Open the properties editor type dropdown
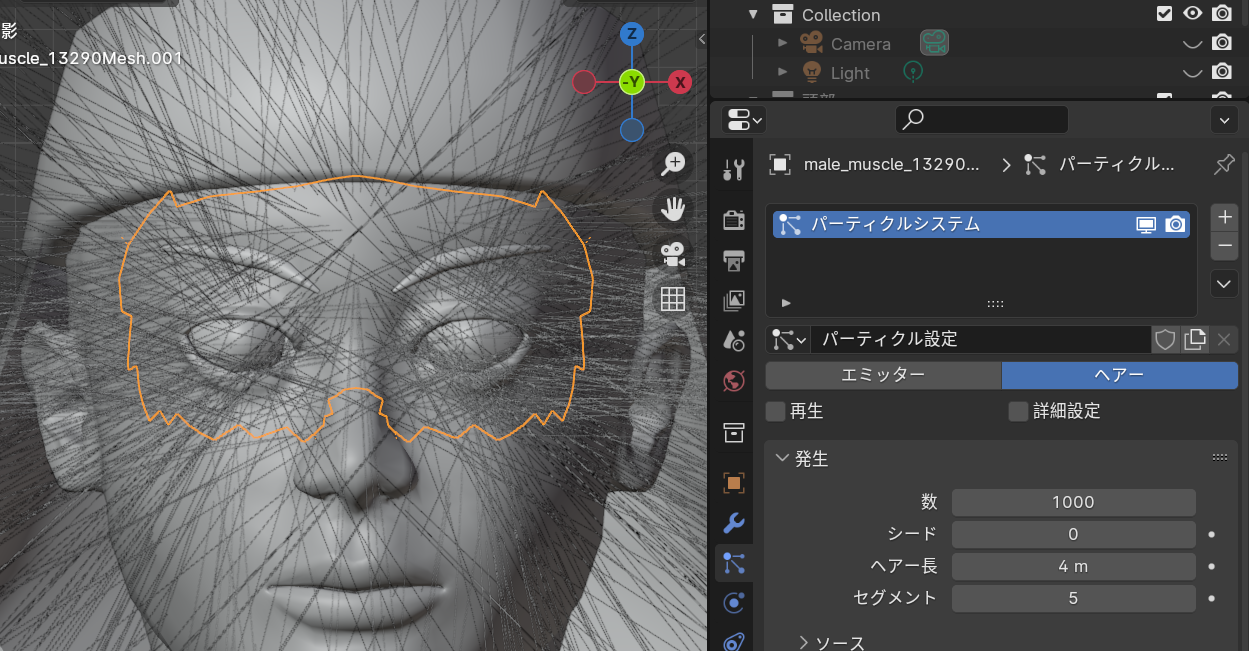This screenshot has height=651, width=1249. click(x=744, y=120)
